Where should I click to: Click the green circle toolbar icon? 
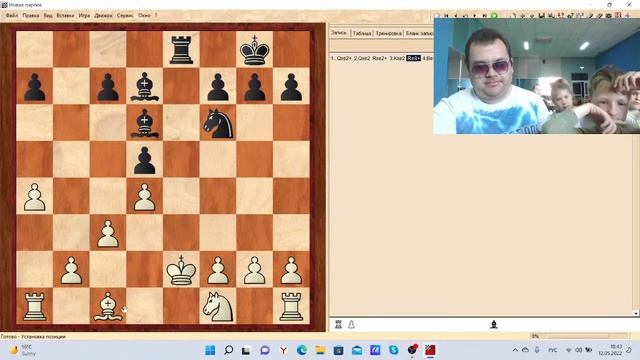point(494,16)
